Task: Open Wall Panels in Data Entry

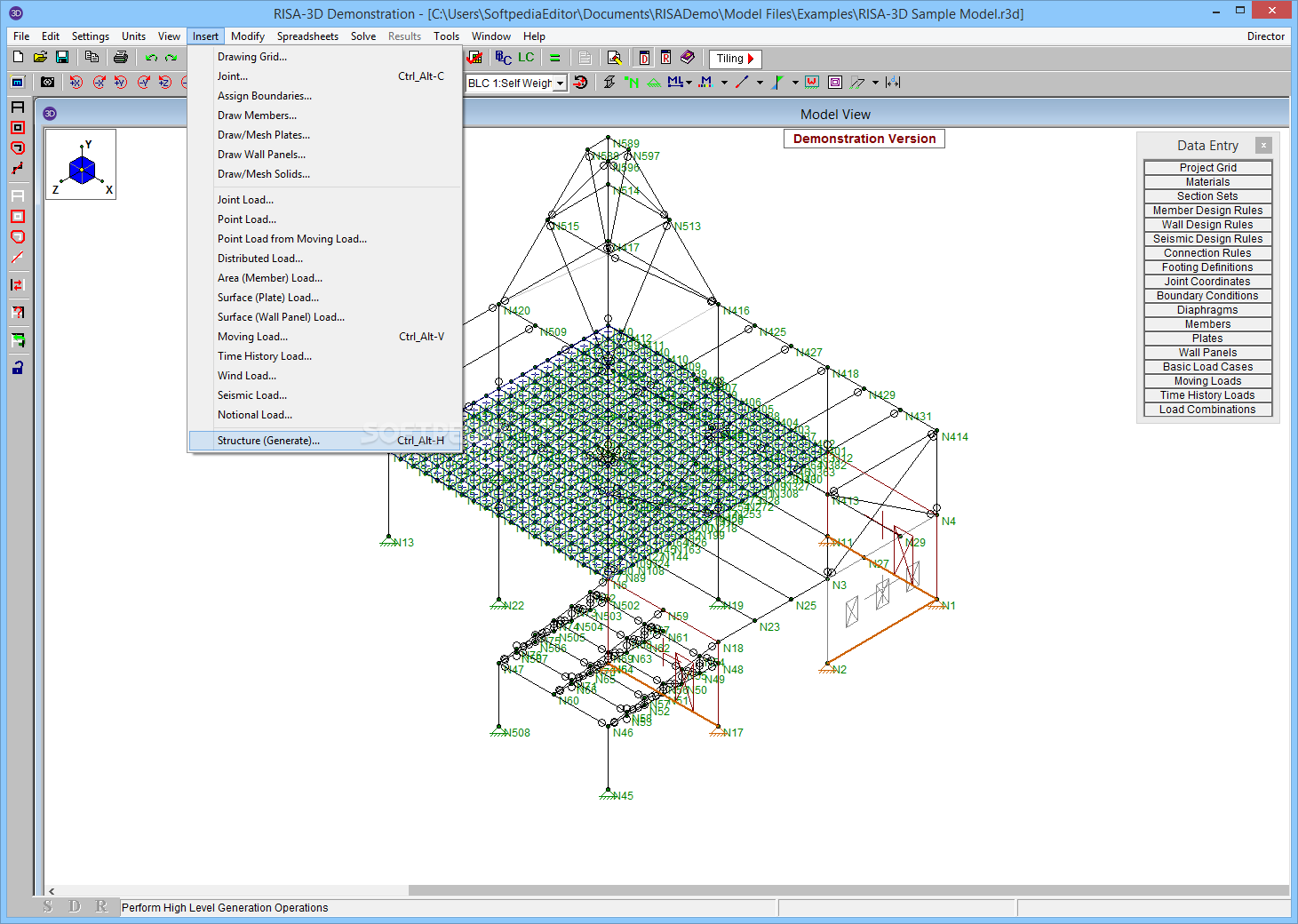Action: pyautogui.click(x=1207, y=353)
